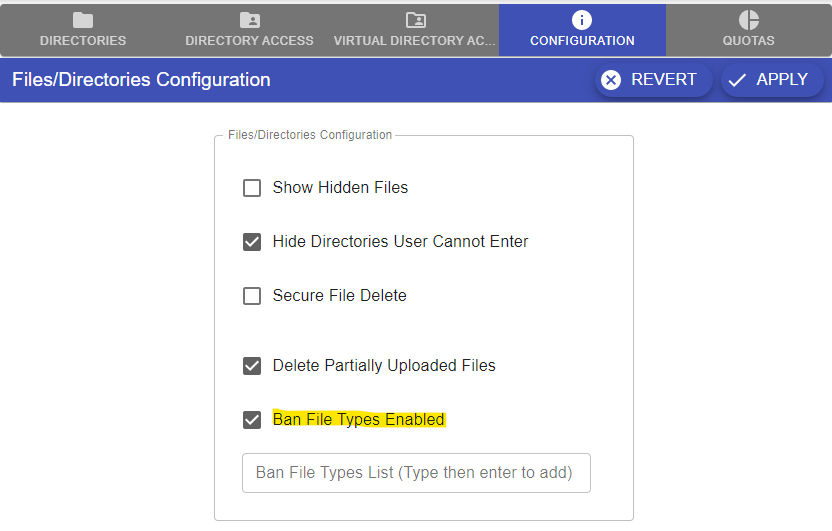Enable the Show Hidden Files checkbox

[252, 188]
